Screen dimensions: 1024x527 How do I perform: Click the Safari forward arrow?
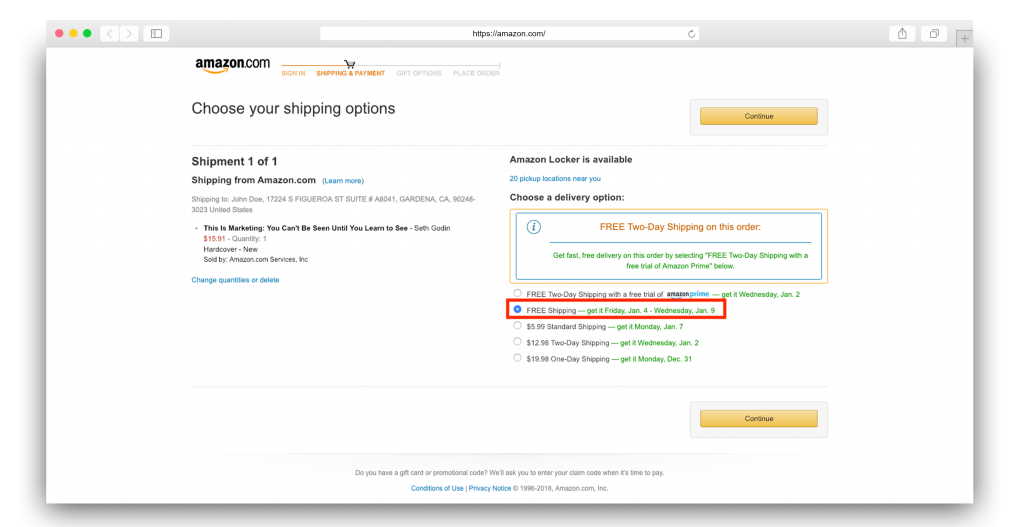tap(129, 33)
